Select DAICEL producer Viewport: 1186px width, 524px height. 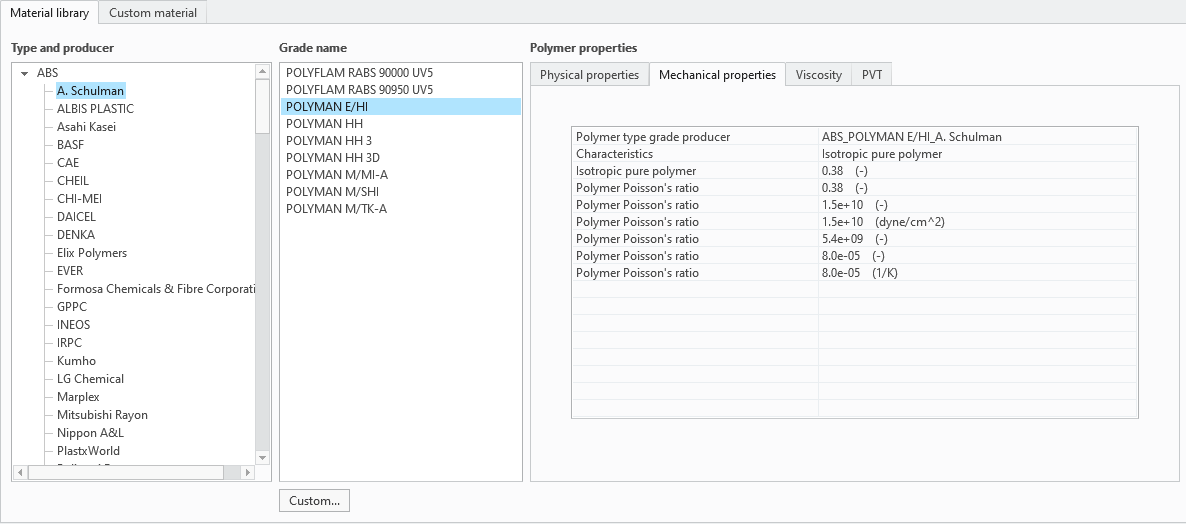pyautogui.click(x=76, y=217)
